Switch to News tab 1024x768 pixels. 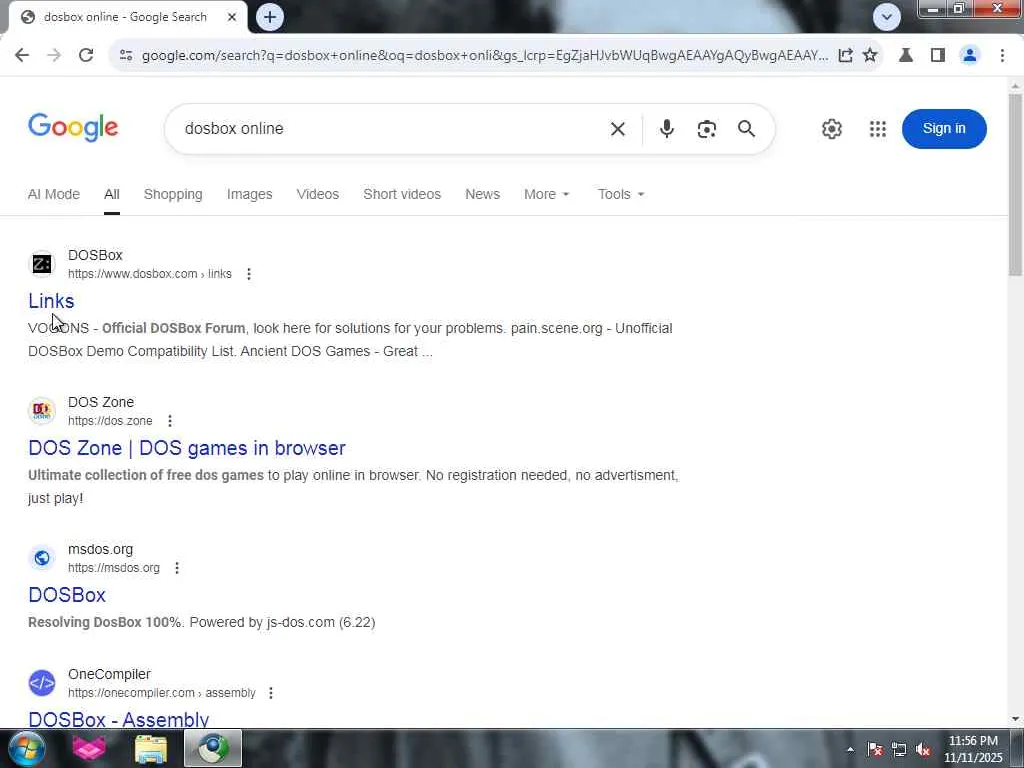482,194
